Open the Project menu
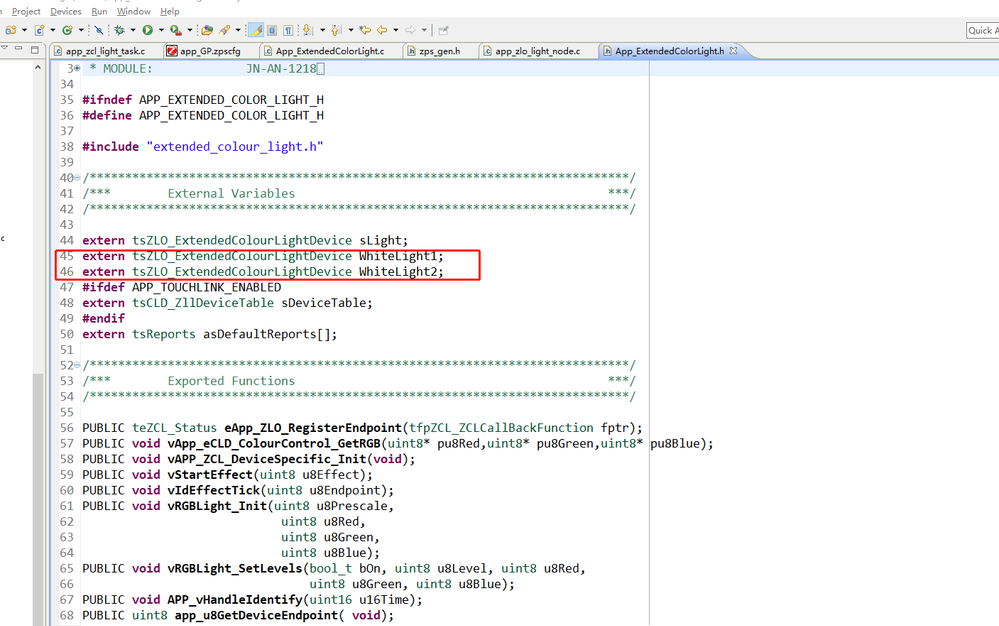Viewport: 999px width, 626px height. [x=26, y=11]
